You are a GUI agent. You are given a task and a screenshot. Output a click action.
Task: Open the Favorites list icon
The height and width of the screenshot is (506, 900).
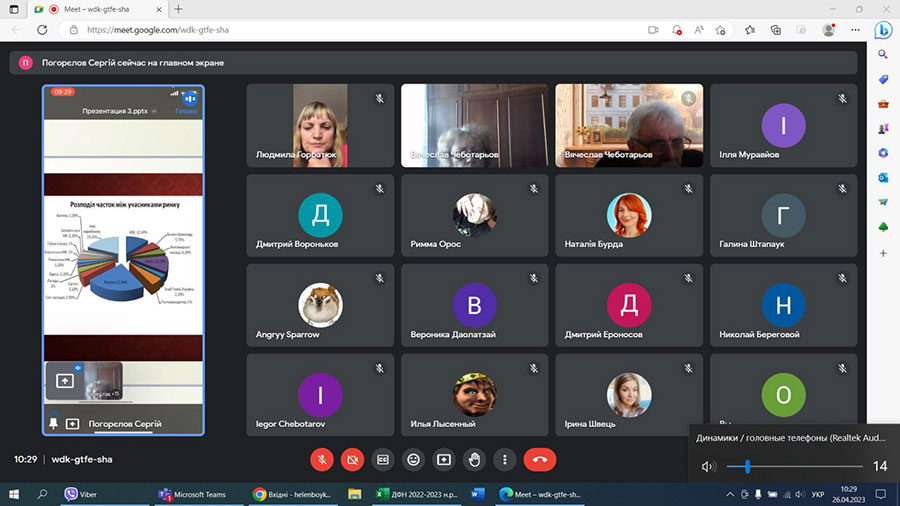click(750, 30)
